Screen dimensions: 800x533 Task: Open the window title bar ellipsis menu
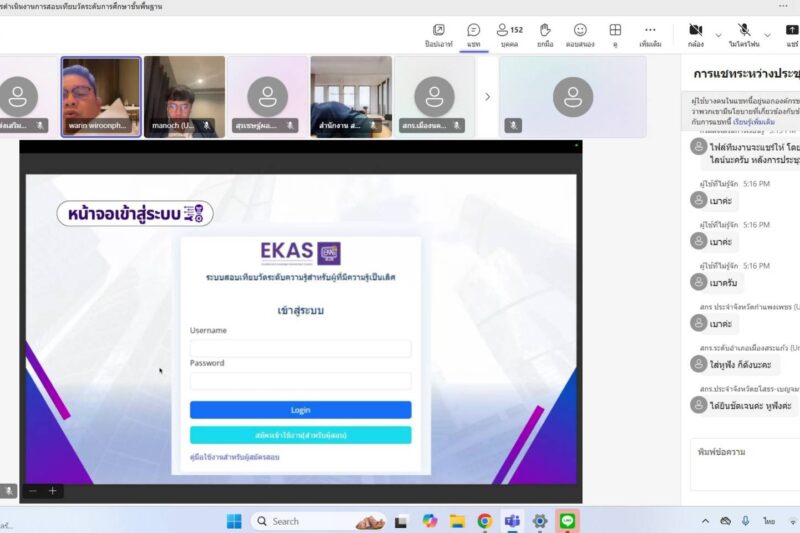(x=783, y=6)
